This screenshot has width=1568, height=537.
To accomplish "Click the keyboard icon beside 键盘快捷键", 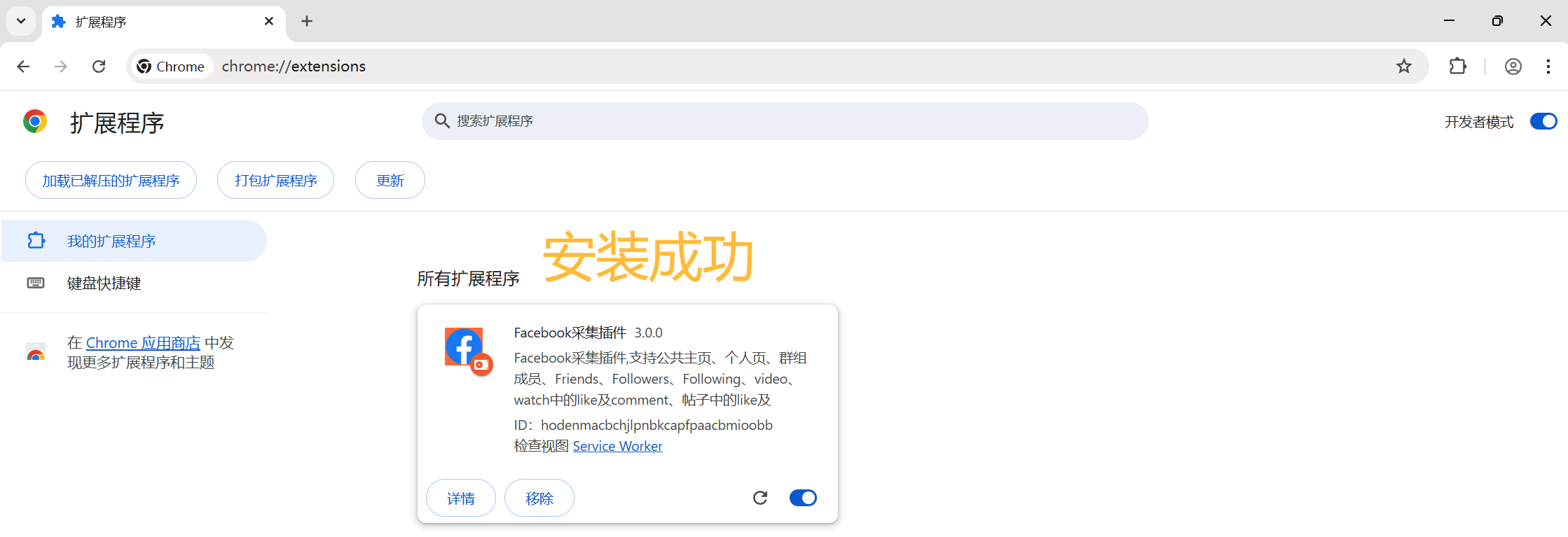I will pos(36,283).
